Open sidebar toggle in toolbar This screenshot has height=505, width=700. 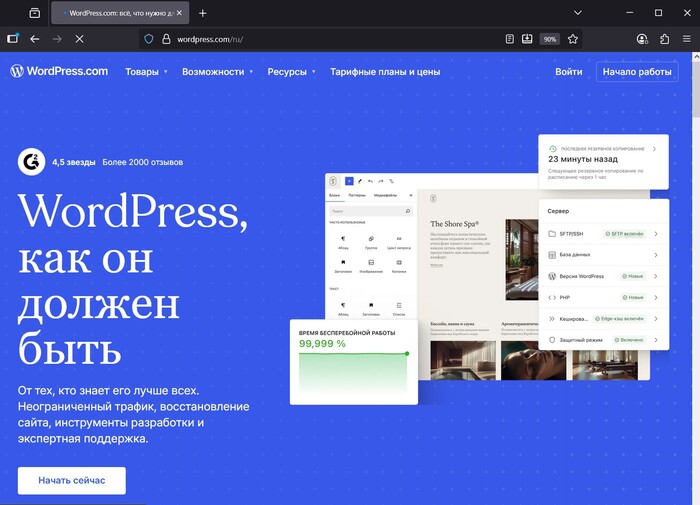click(13, 39)
